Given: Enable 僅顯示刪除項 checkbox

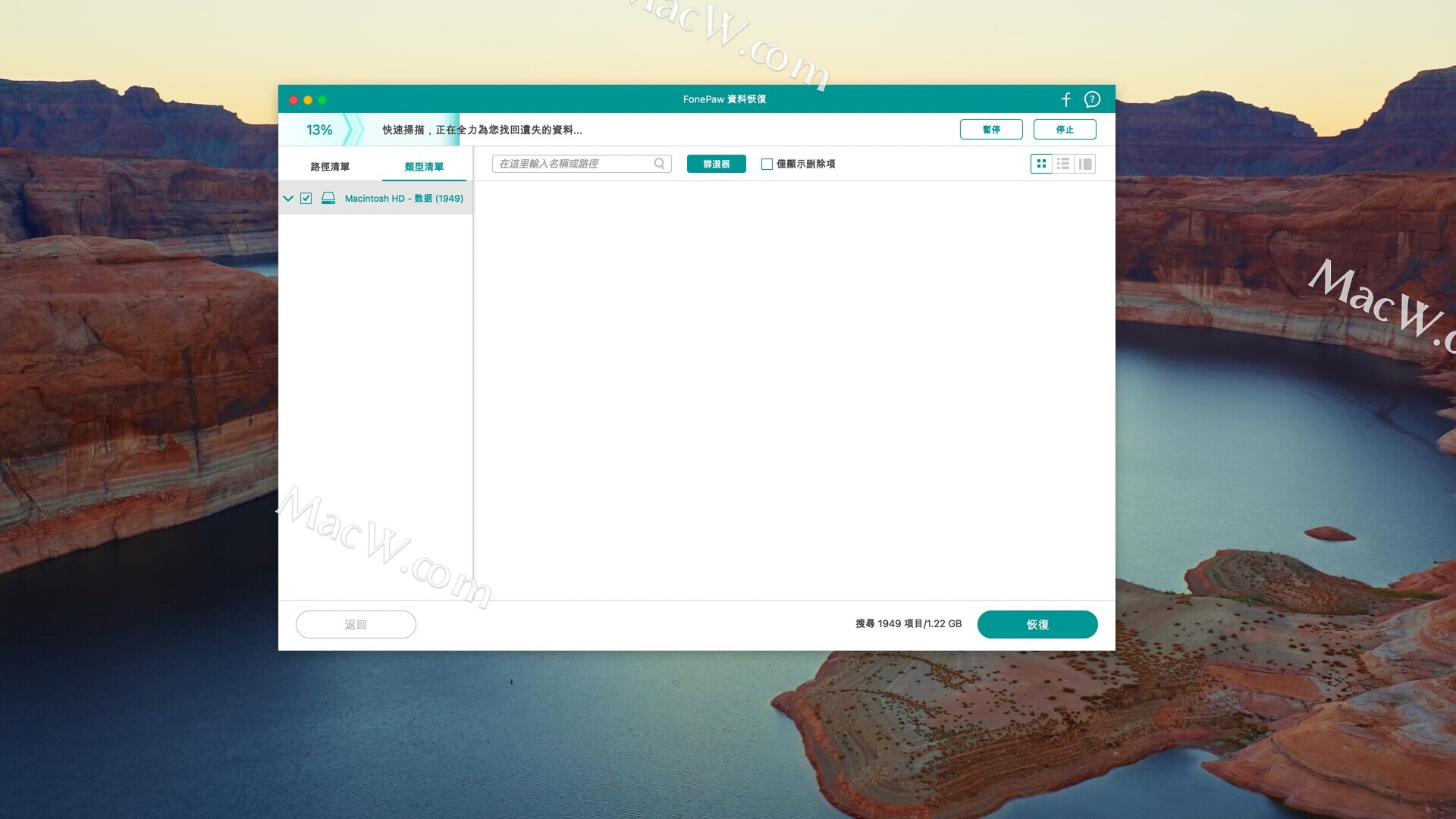Looking at the screenshot, I should tap(767, 164).
